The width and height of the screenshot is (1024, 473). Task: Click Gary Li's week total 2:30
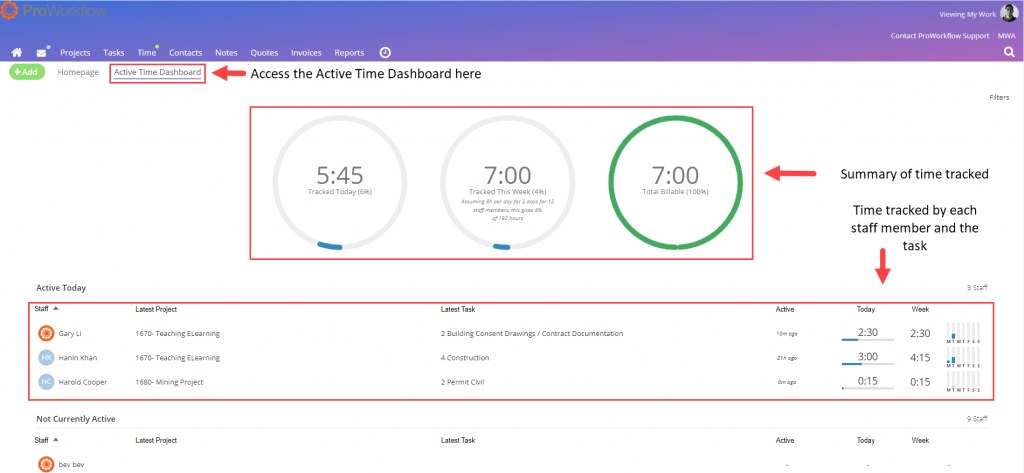point(920,333)
